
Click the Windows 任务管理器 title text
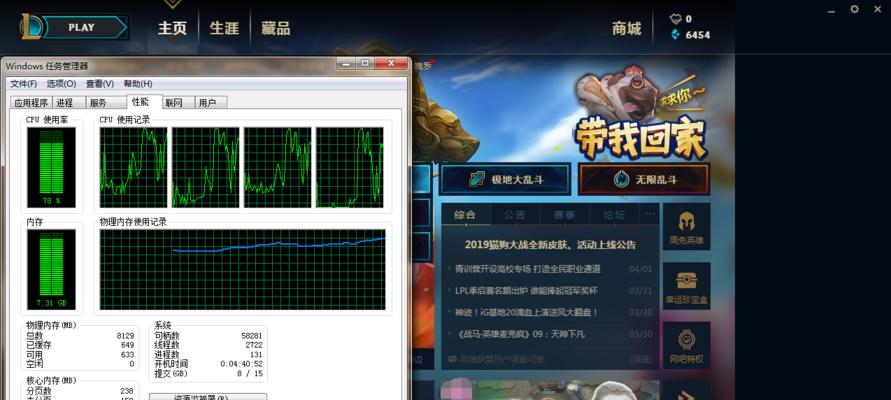(47, 66)
